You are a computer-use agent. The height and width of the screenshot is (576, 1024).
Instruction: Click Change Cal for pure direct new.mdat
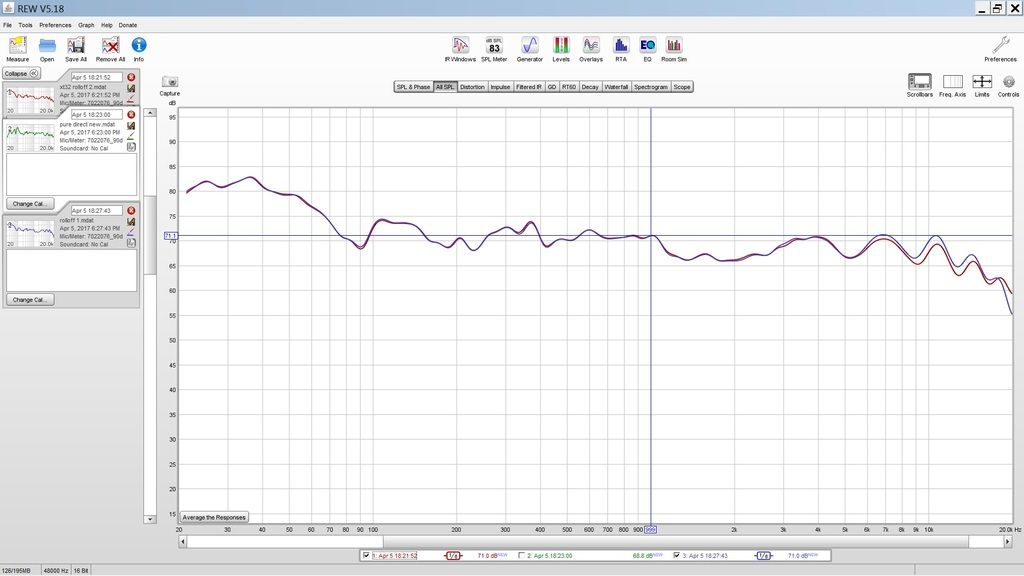tap(30, 204)
